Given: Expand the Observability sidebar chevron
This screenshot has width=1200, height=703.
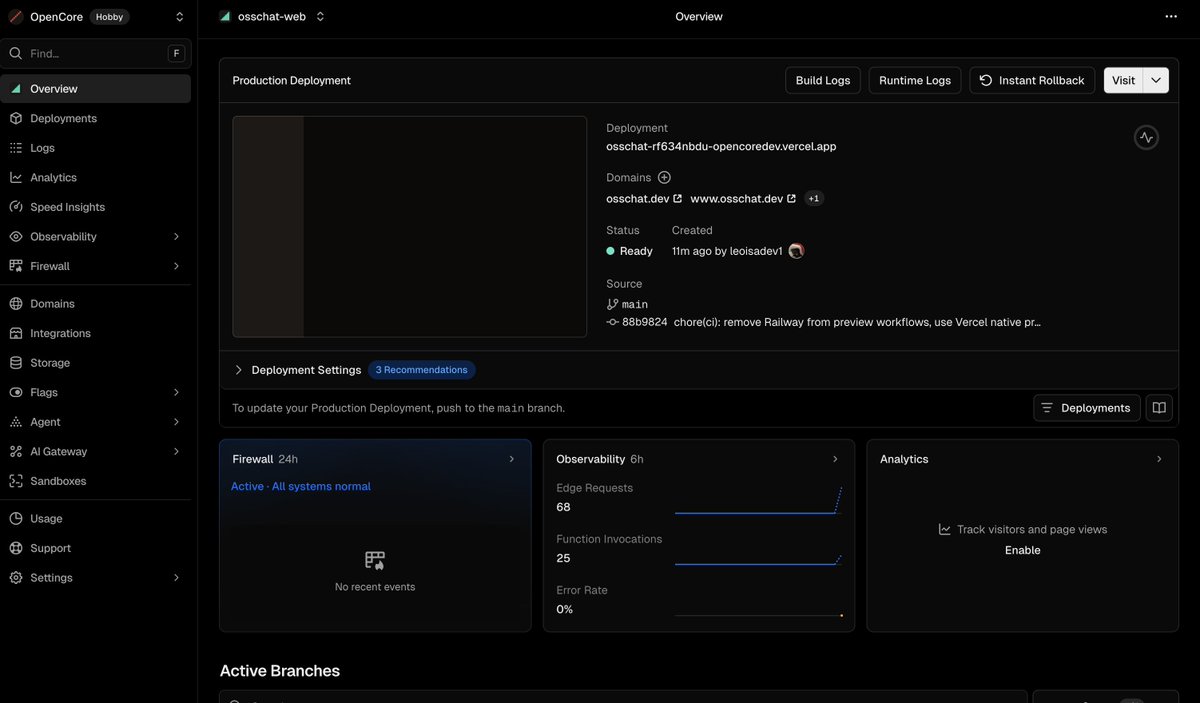Looking at the screenshot, I should click(177, 237).
